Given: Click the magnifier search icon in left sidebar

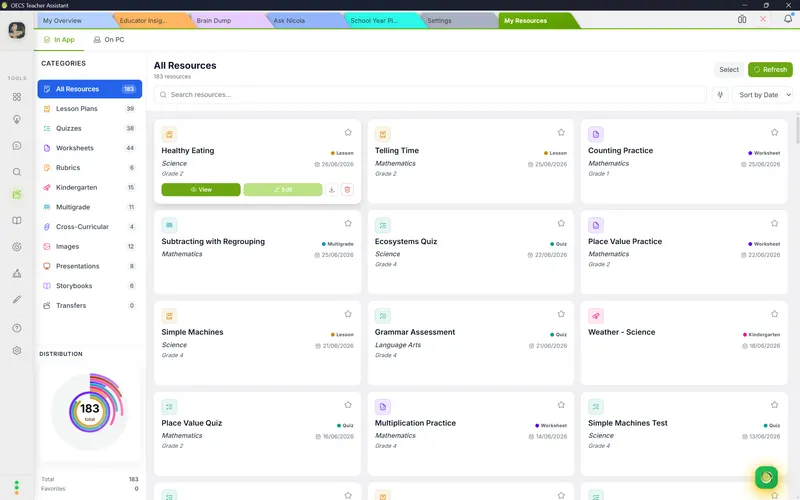Looking at the screenshot, I should point(17,172).
